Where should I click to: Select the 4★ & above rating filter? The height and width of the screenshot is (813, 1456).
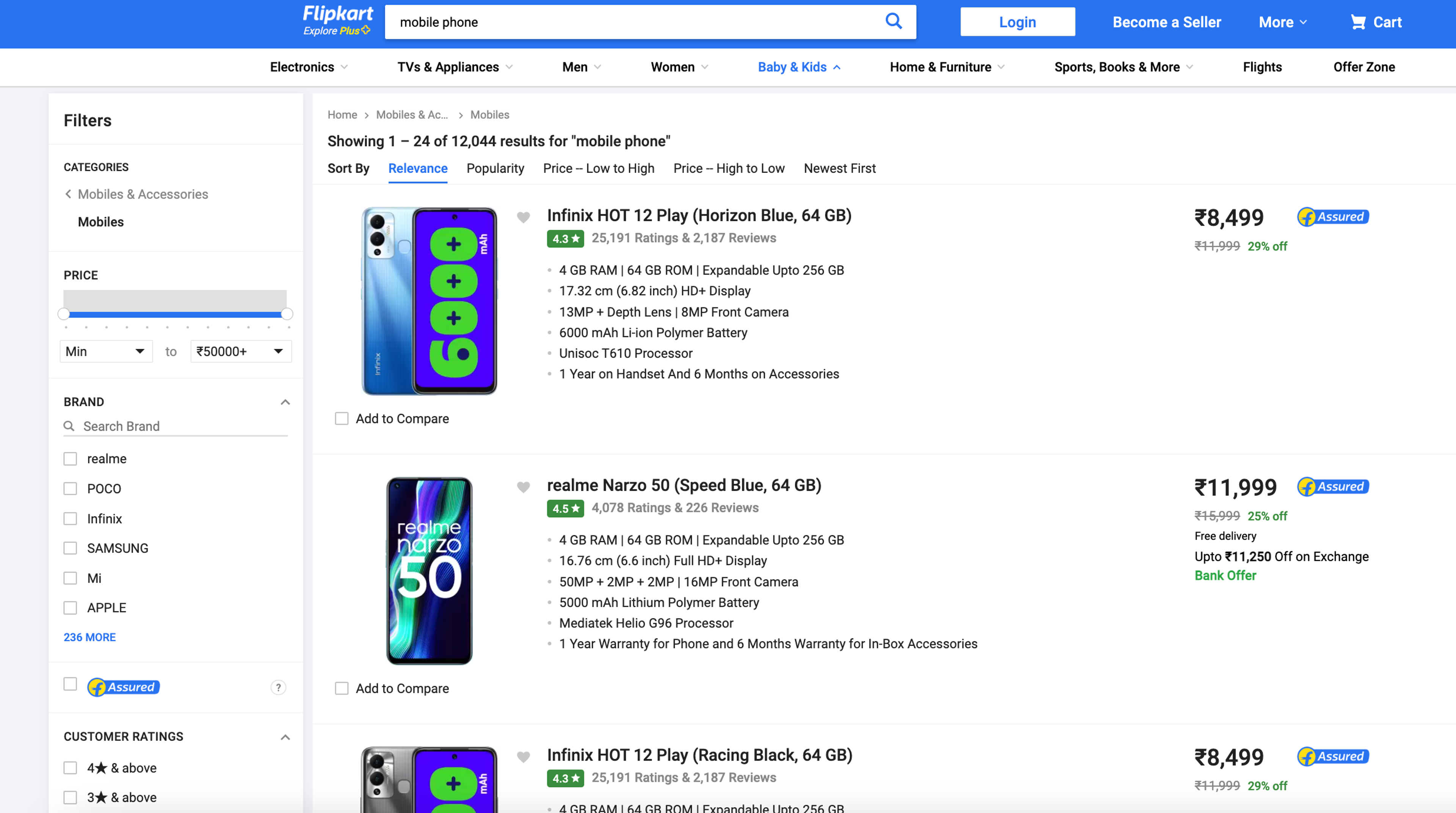pos(70,767)
